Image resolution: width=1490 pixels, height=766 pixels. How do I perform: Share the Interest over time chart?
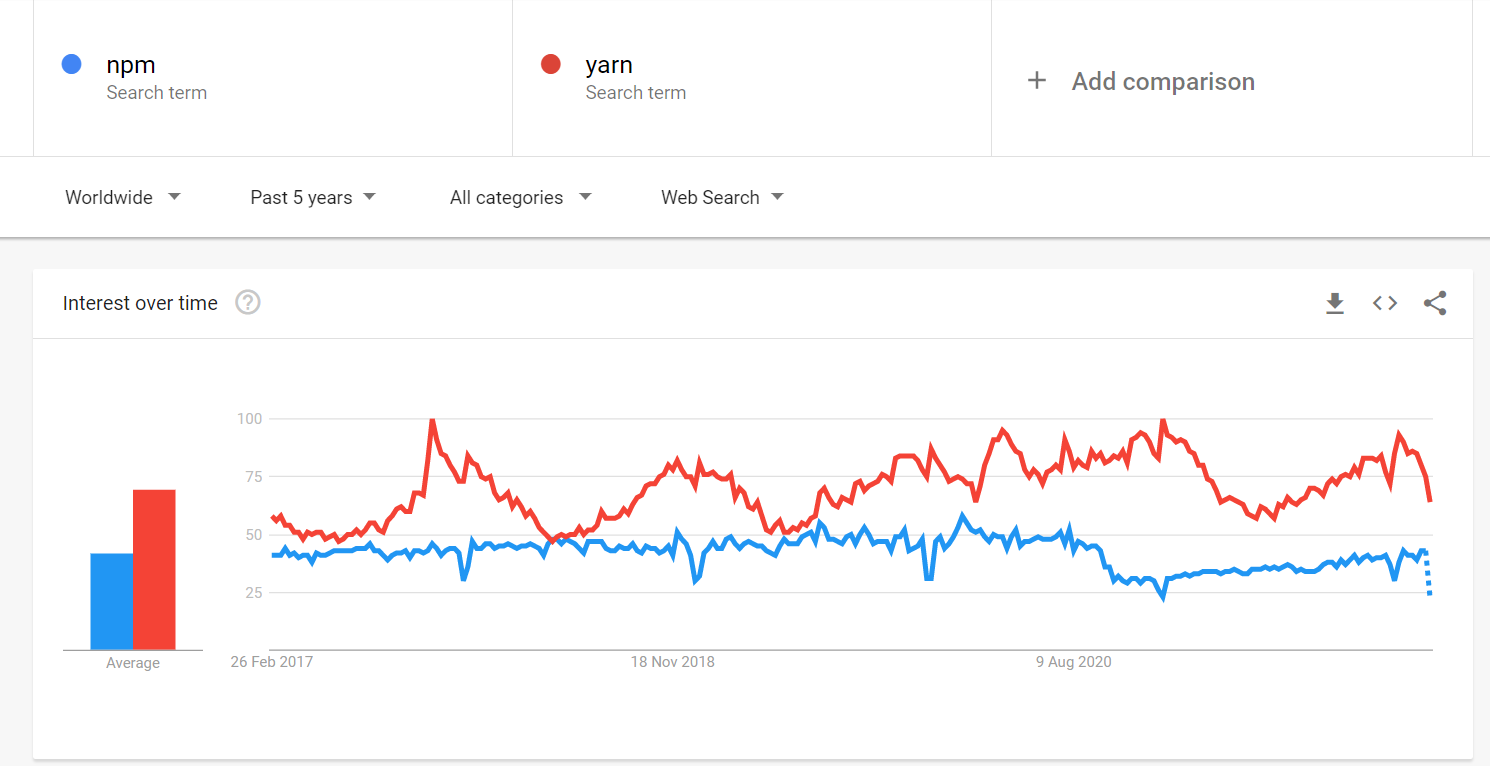[1436, 303]
